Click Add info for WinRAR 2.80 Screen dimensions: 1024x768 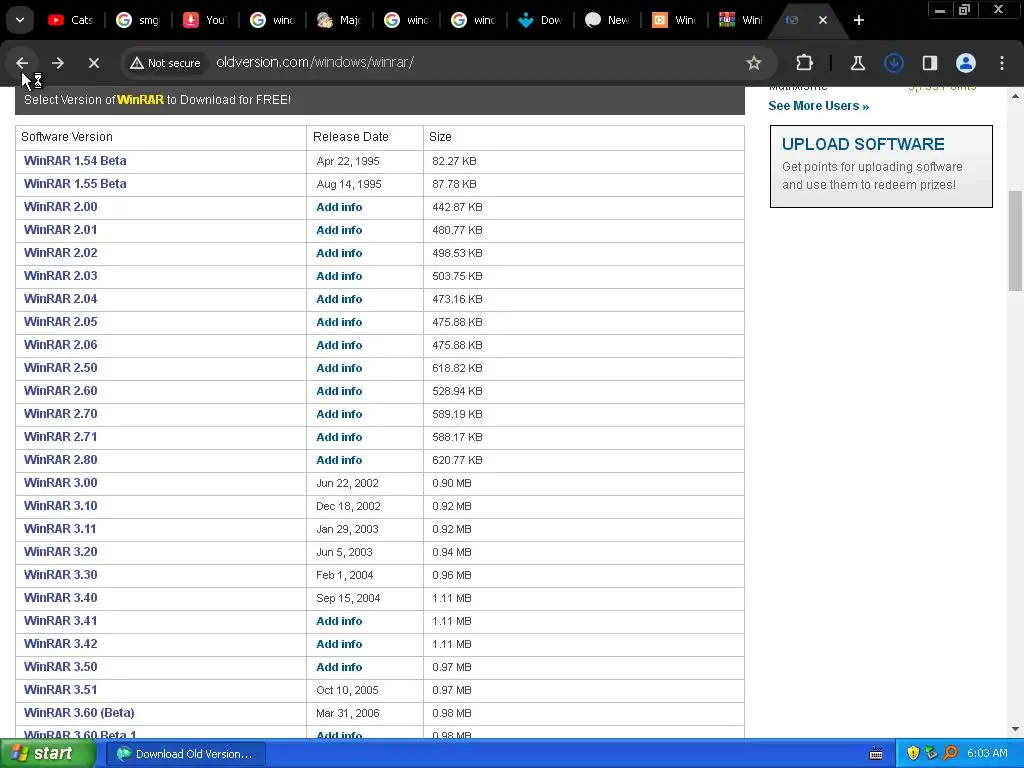click(339, 460)
